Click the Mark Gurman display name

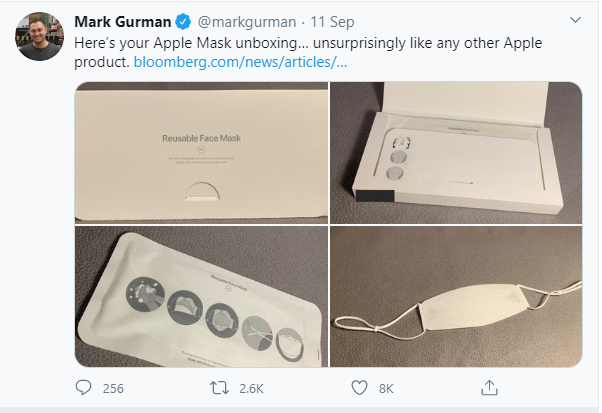coord(124,21)
